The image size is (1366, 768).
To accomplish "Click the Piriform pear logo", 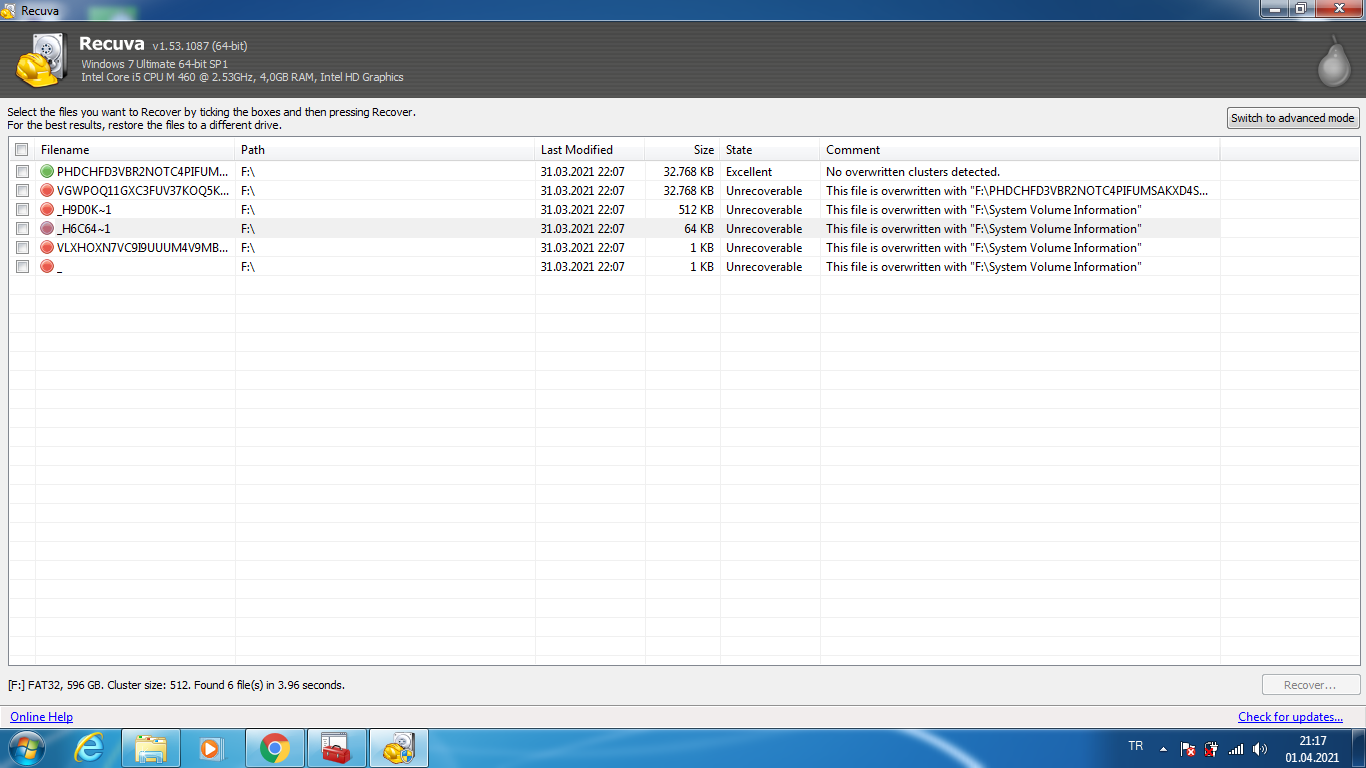I will click(1333, 63).
